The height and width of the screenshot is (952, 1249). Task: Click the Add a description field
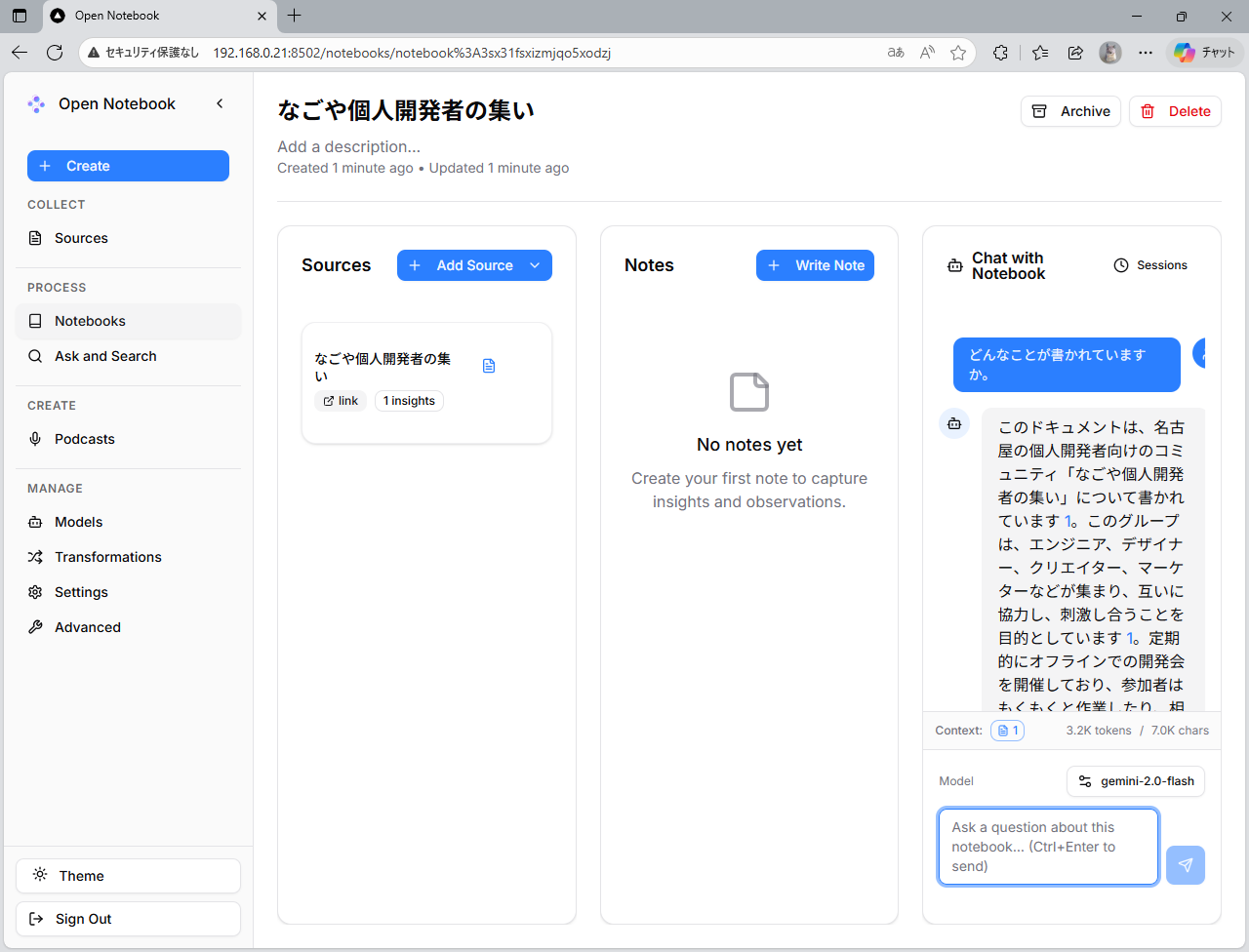[x=349, y=146]
